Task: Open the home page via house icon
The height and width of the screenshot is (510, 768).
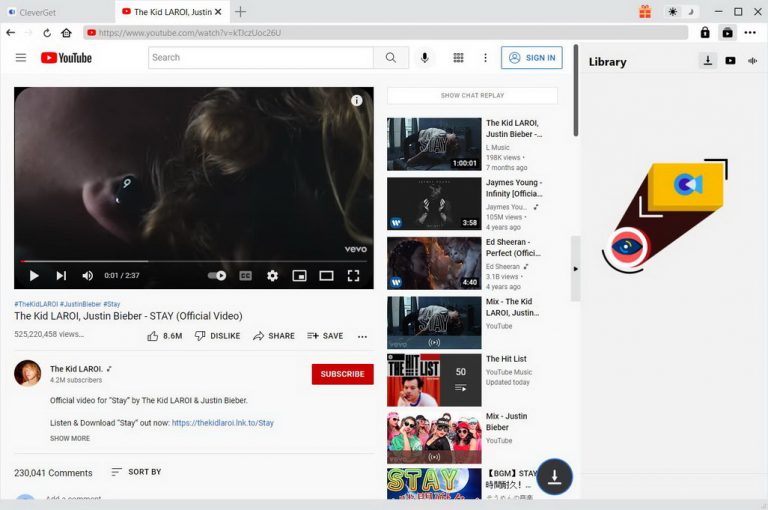Action: tap(66, 33)
